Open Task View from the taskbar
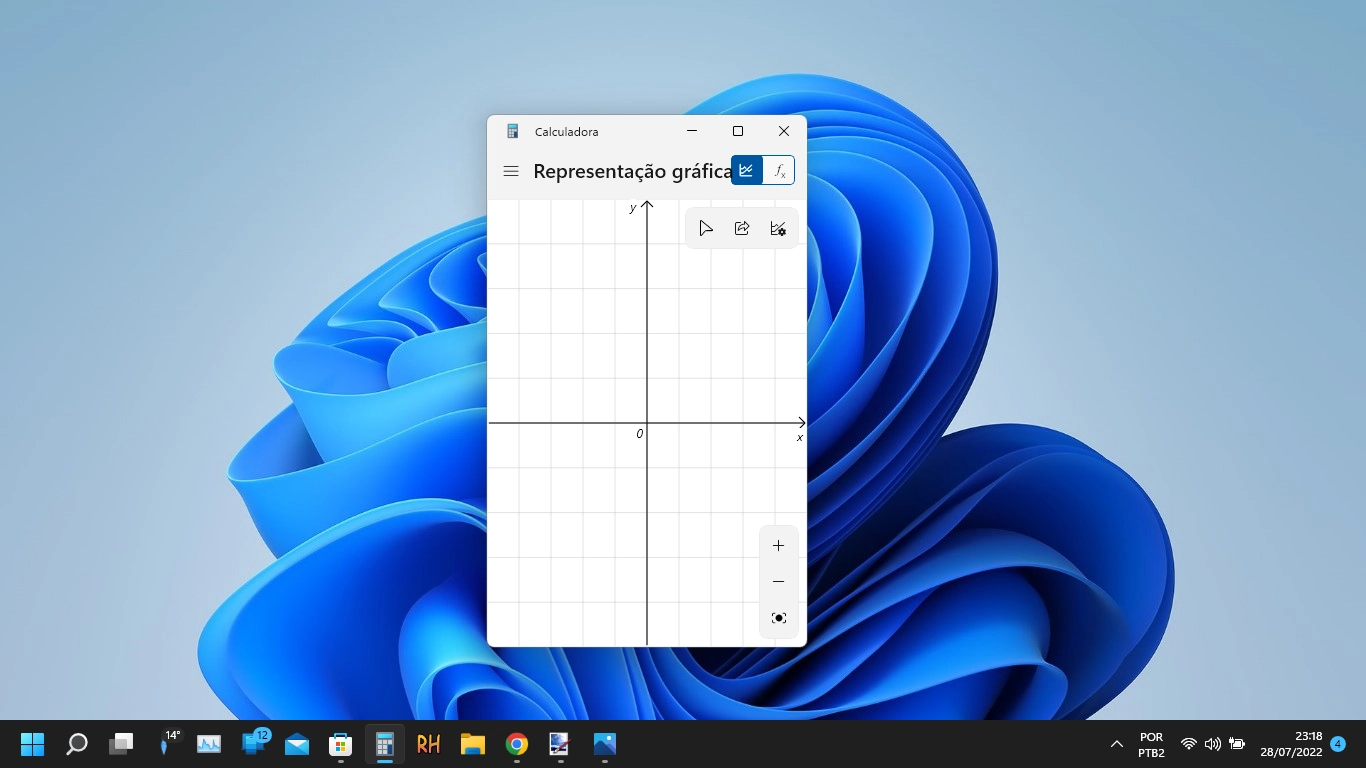 [x=121, y=744]
